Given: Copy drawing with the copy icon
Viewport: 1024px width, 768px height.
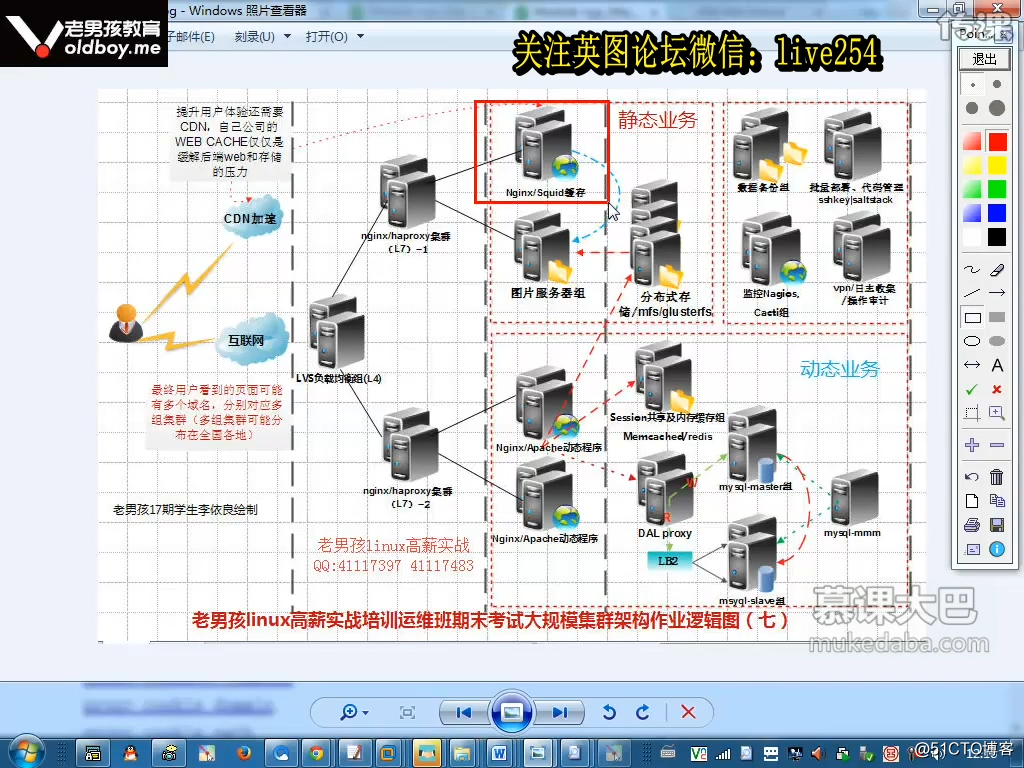Looking at the screenshot, I should point(997,501).
